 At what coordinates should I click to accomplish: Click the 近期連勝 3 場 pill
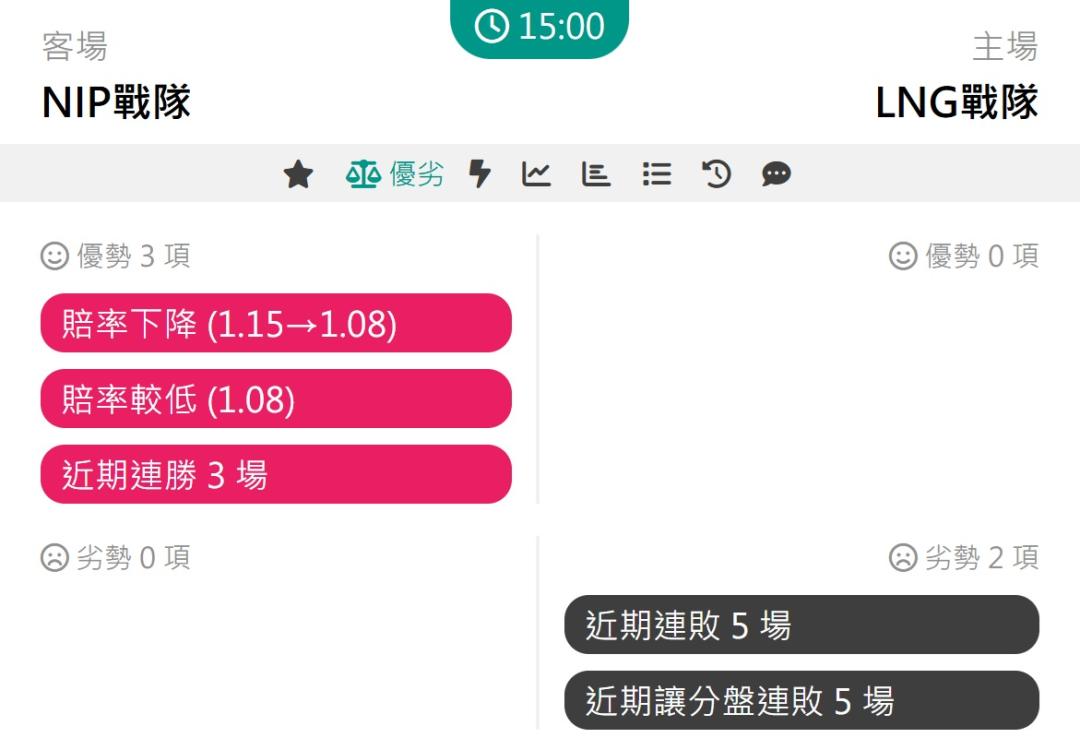[276, 475]
